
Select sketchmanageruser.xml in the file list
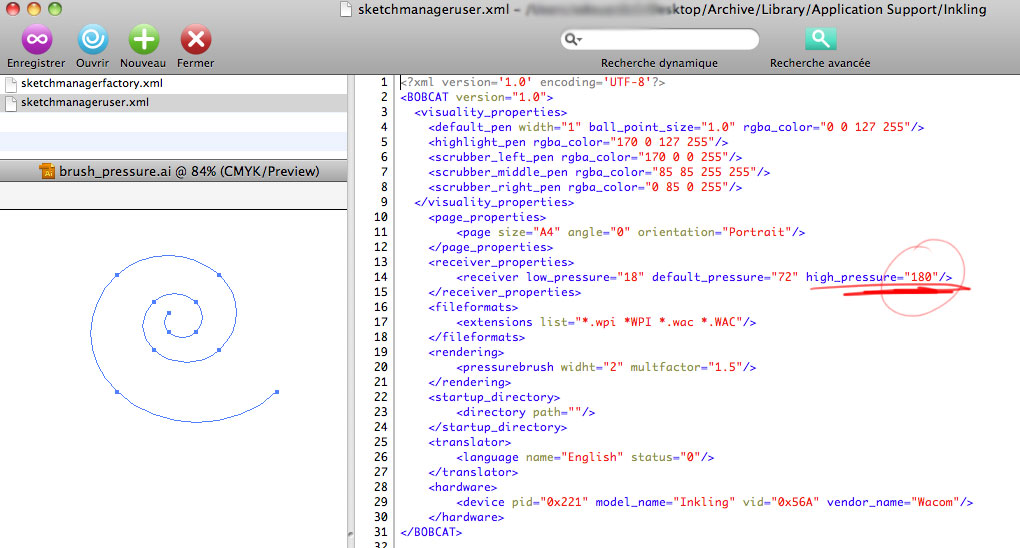point(84,102)
